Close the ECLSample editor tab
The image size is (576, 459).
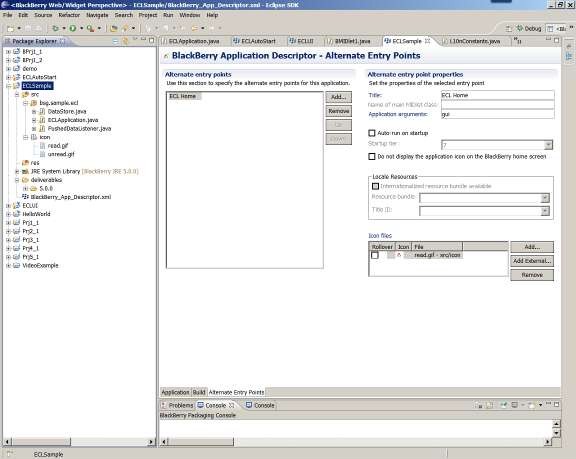pos(428,41)
